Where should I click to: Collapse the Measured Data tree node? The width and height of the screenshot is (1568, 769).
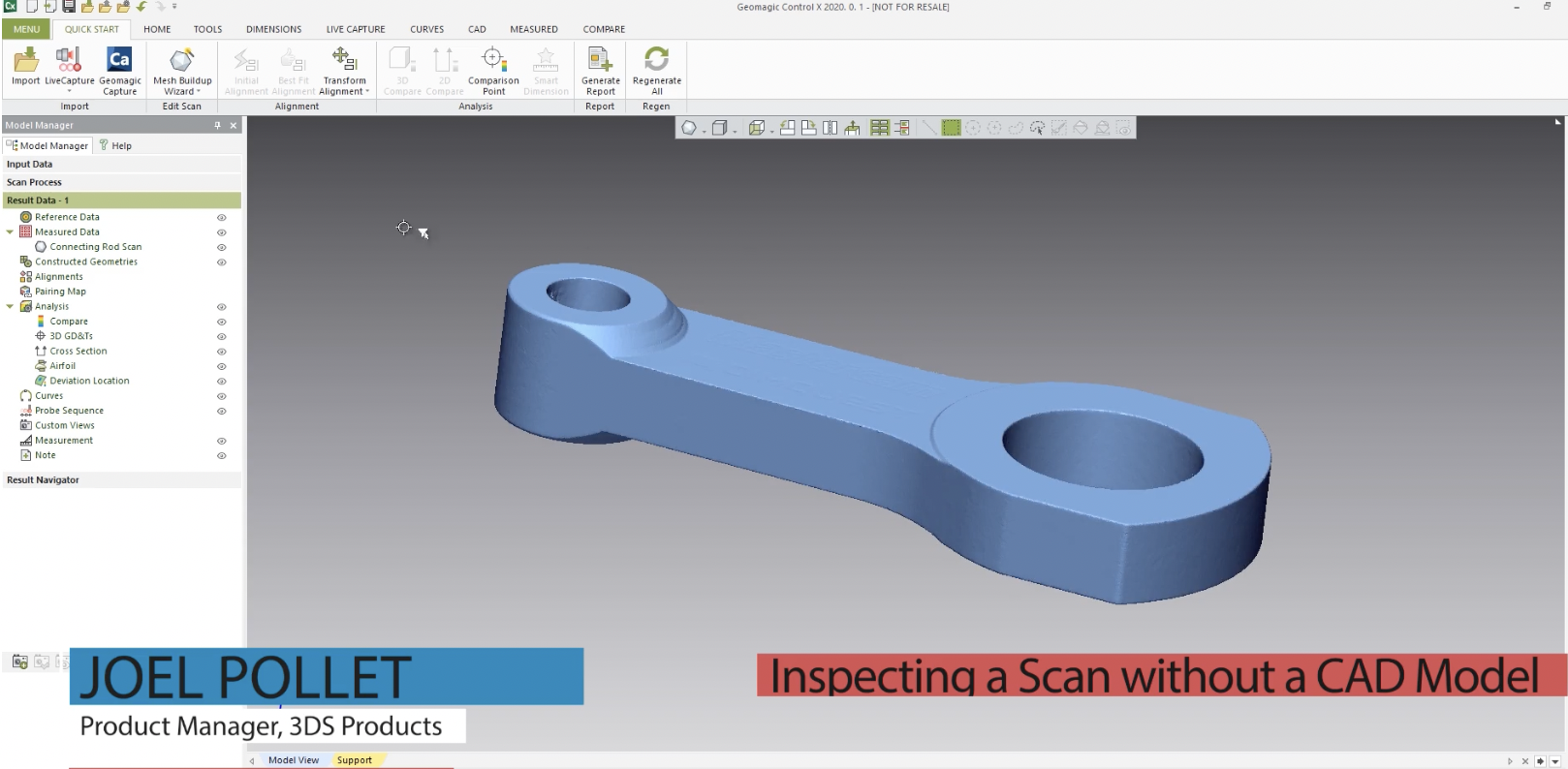(10, 232)
